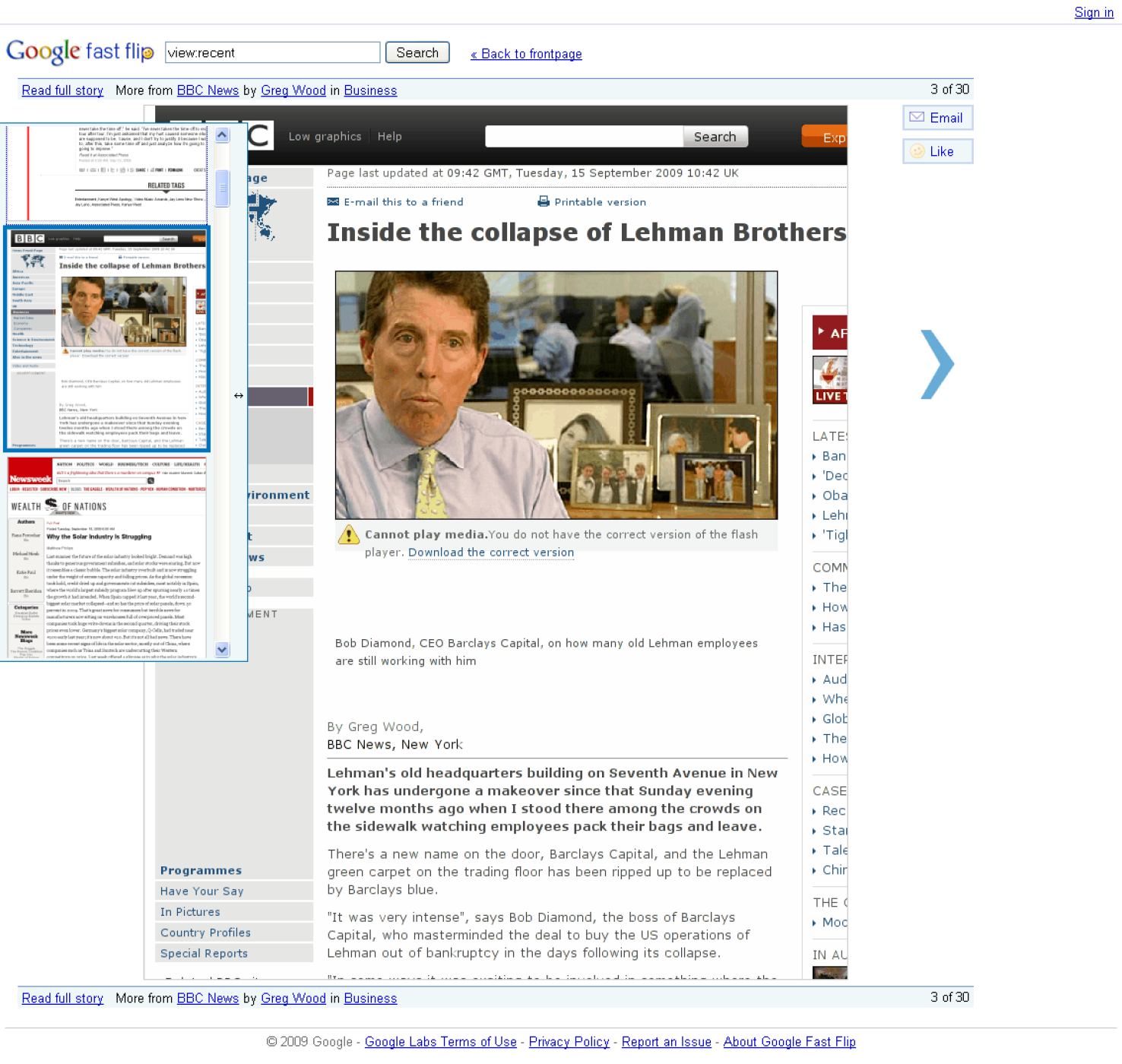The image size is (1122, 1064).
Task: Click the Google fast flip logo
Action: click(78, 51)
